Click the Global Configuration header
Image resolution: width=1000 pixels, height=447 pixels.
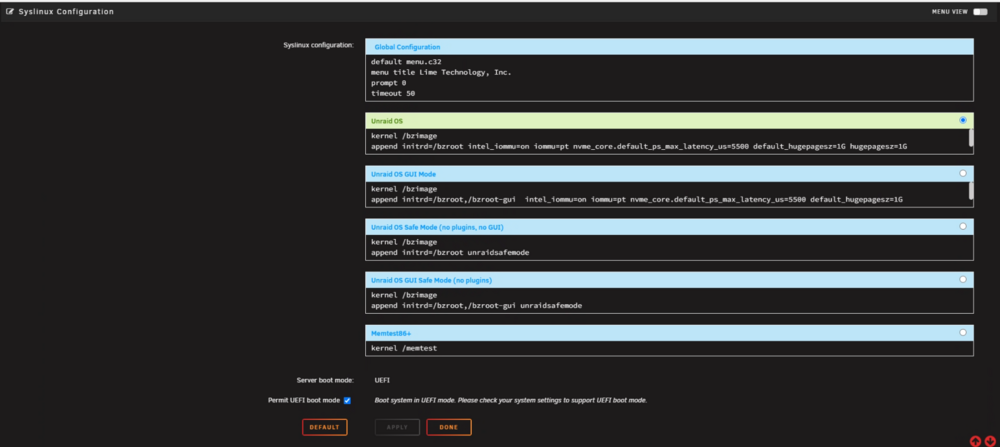(x=669, y=47)
